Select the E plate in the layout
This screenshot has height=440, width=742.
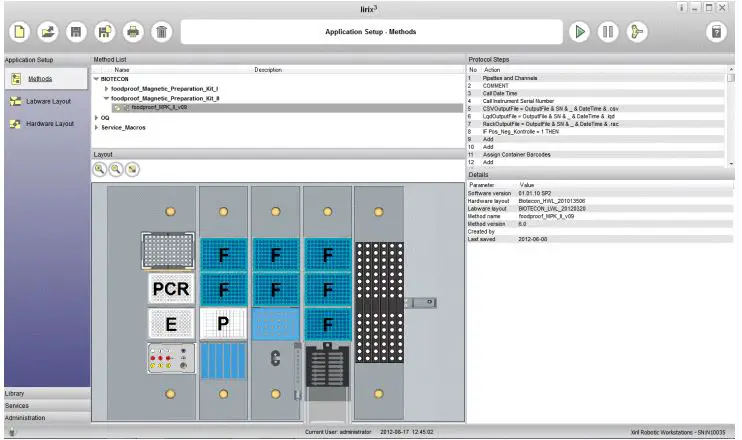171,324
